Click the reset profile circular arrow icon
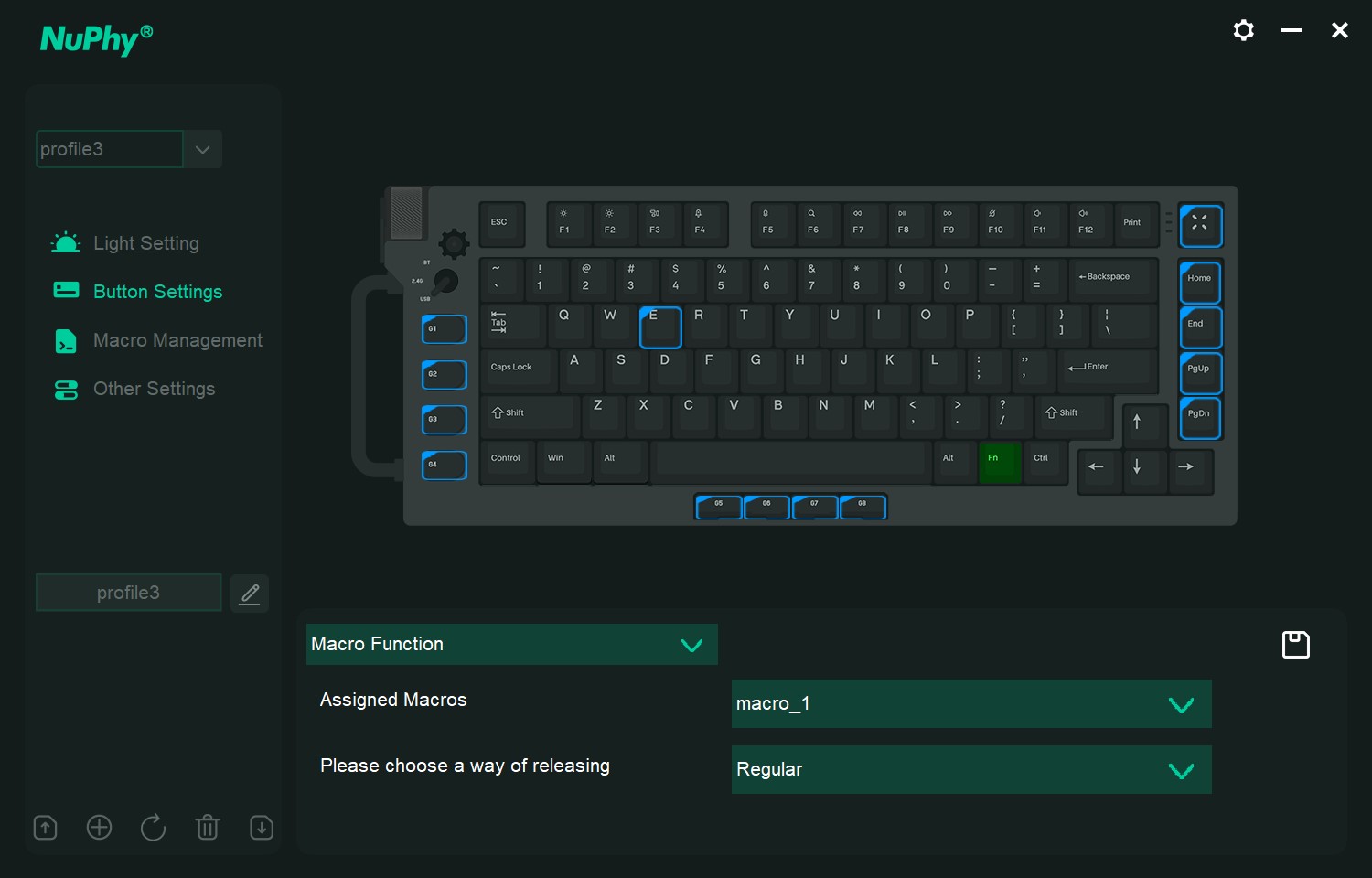 click(153, 827)
